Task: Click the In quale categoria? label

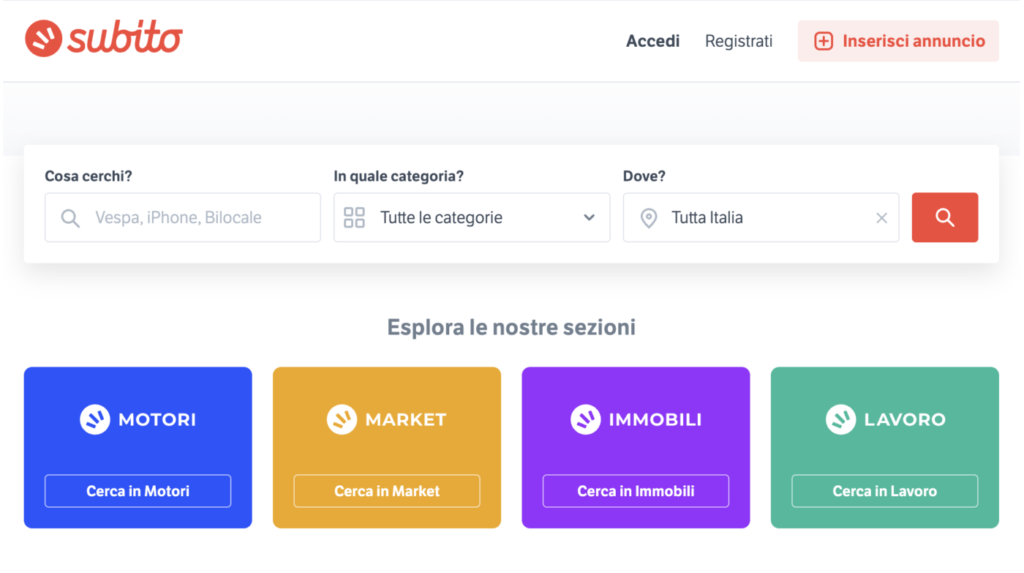Action: (398, 176)
